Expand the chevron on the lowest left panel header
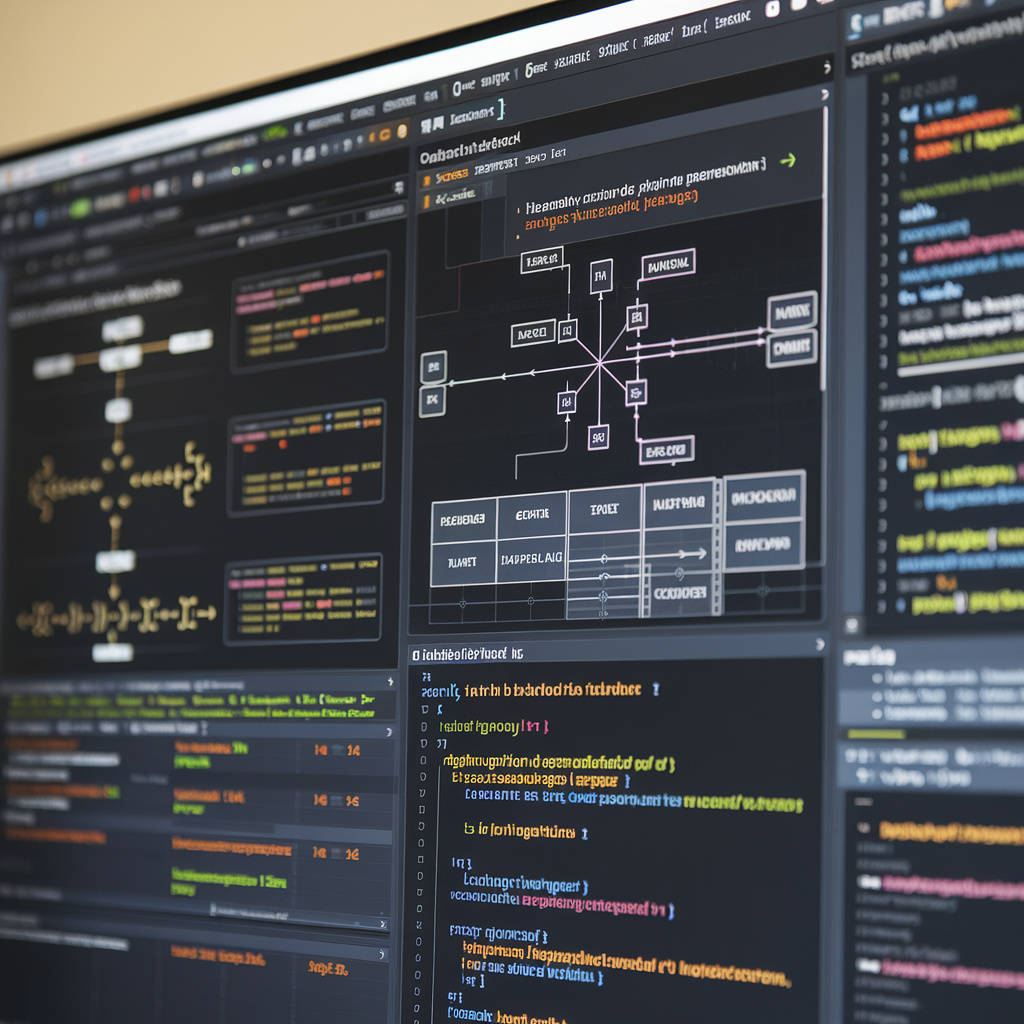 (381, 954)
